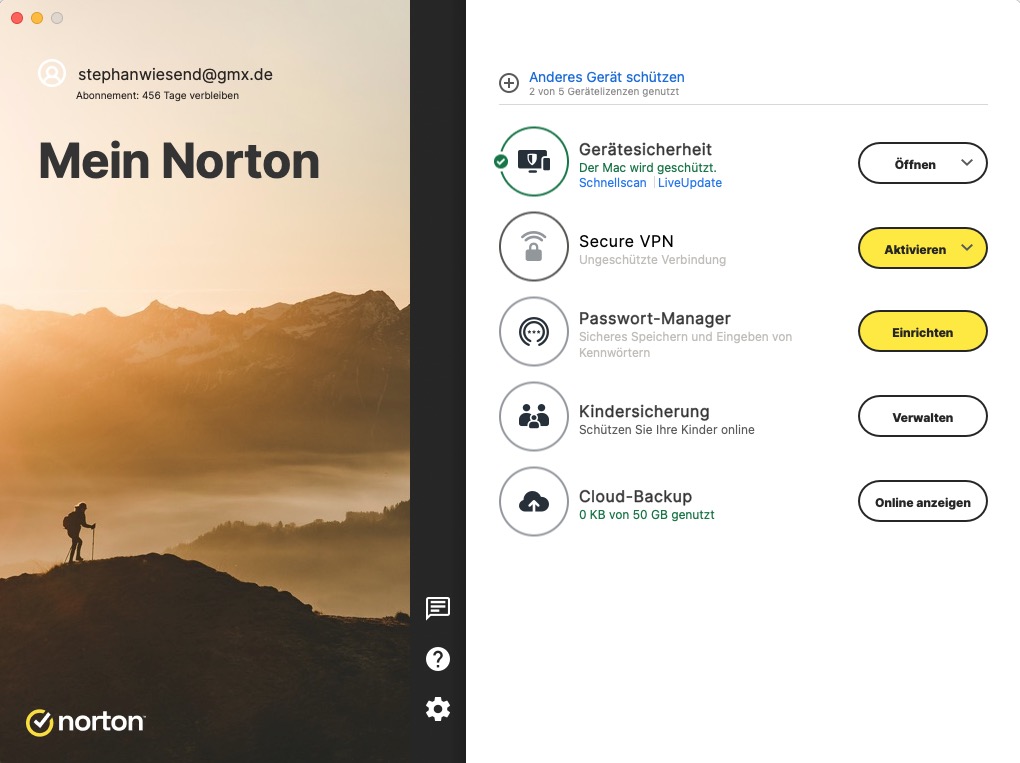Open settings with the gear icon
Image resolution: width=1020 pixels, height=763 pixels.
click(x=438, y=709)
